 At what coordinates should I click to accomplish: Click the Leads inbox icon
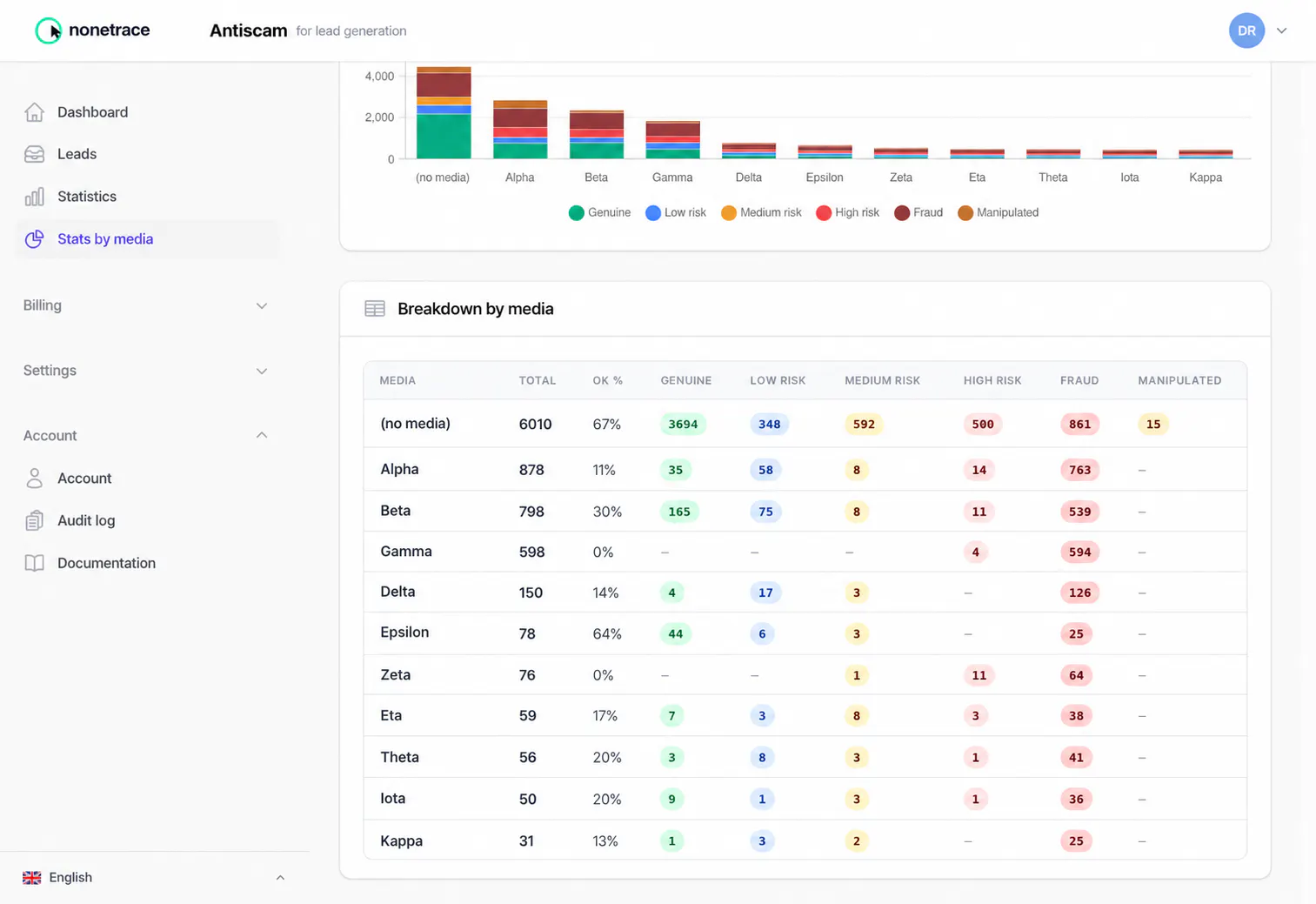[34, 154]
